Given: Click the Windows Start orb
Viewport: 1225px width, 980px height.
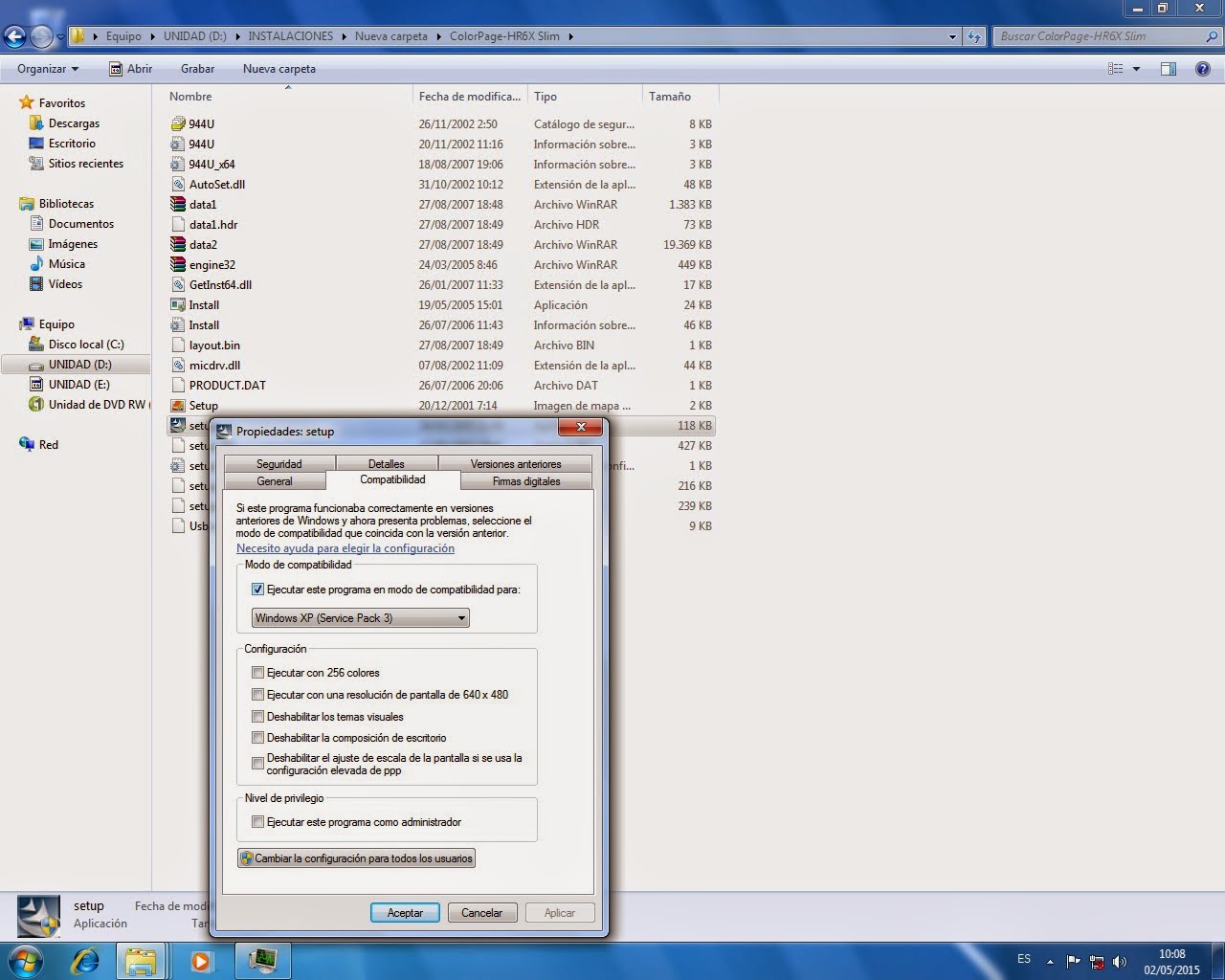Looking at the screenshot, I should (x=24, y=960).
